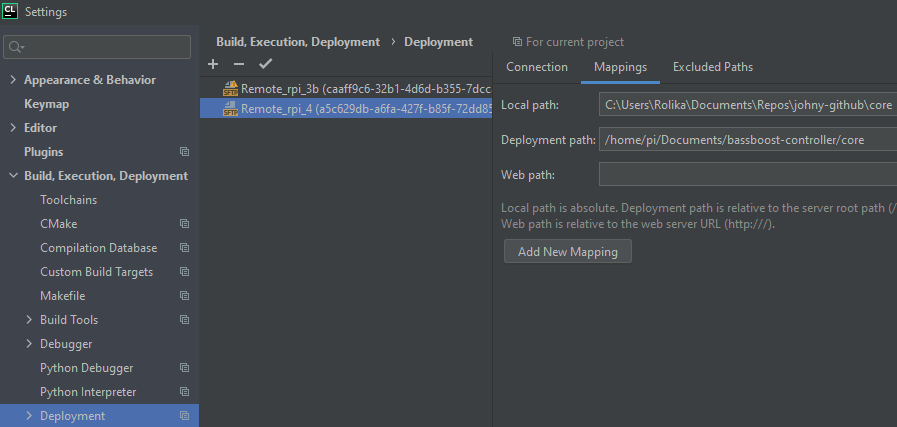Click project-level icon beside Plugins

pos(184,152)
